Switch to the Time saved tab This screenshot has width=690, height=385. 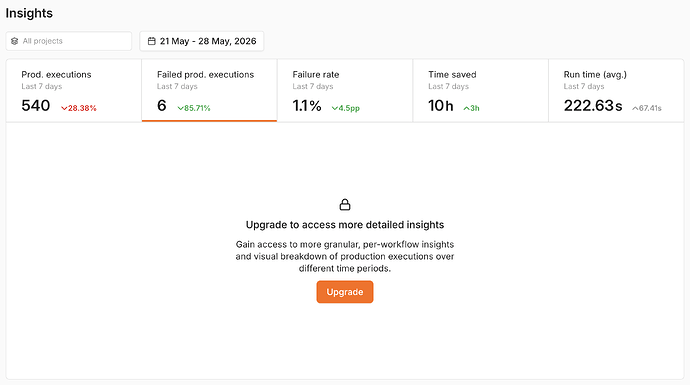[481, 91]
